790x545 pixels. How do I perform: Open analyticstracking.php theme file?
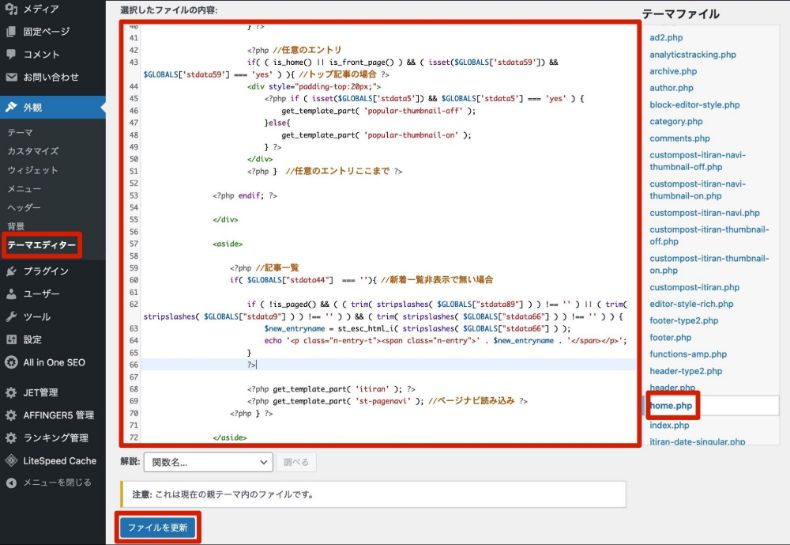pos(693,54)
